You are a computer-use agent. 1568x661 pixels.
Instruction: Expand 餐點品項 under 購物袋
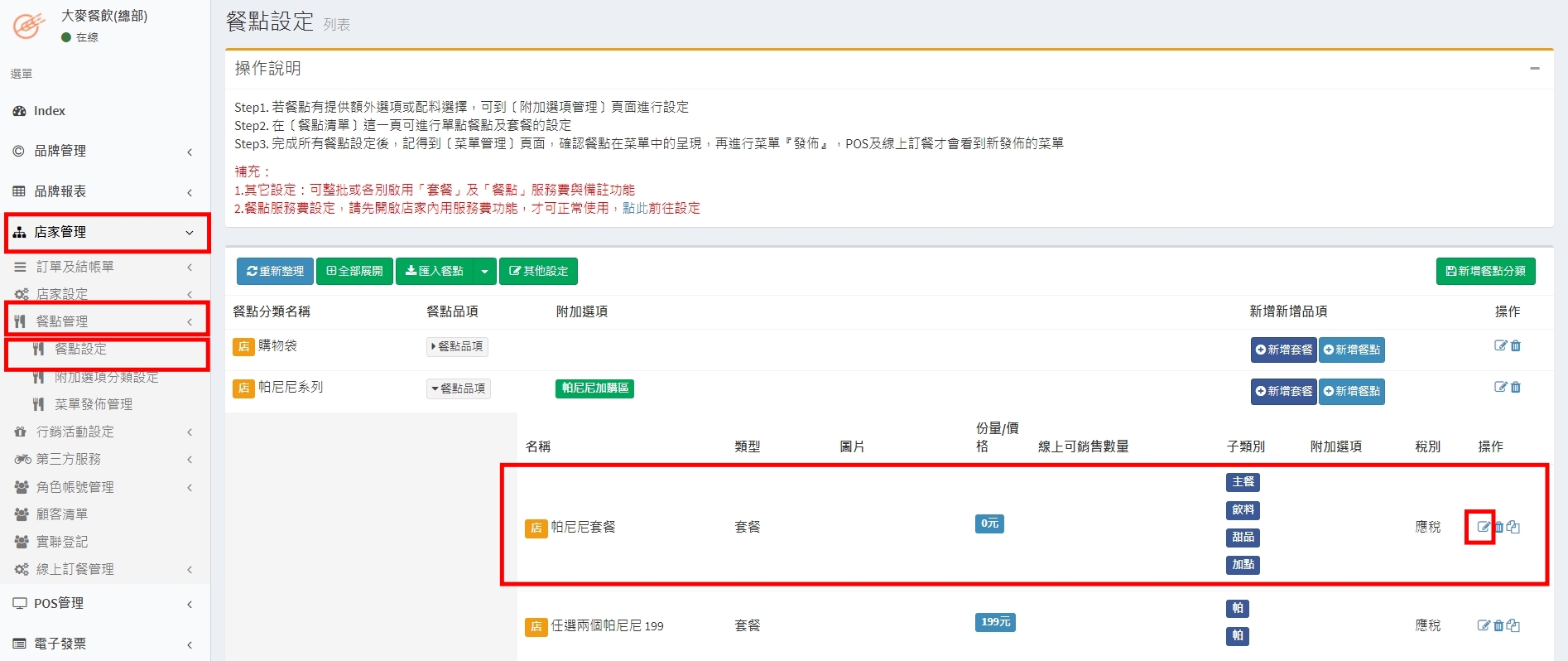click(457, 346)
